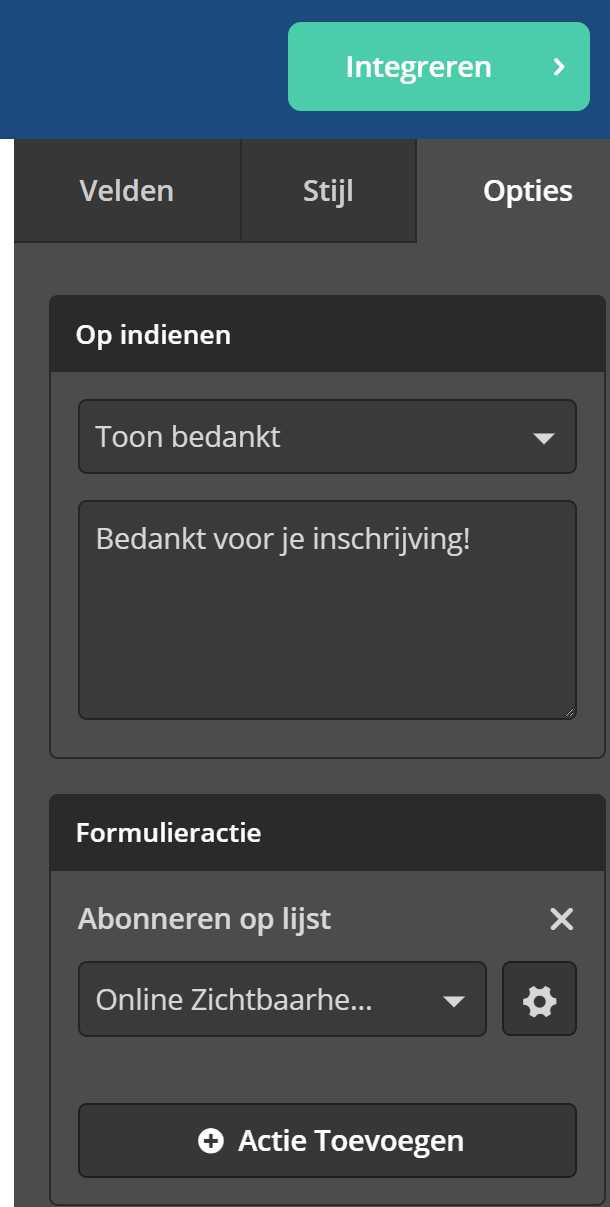610x1207 pixels.
Task: Click the empty area below thank-you text
Action: [x=327, y=640]
